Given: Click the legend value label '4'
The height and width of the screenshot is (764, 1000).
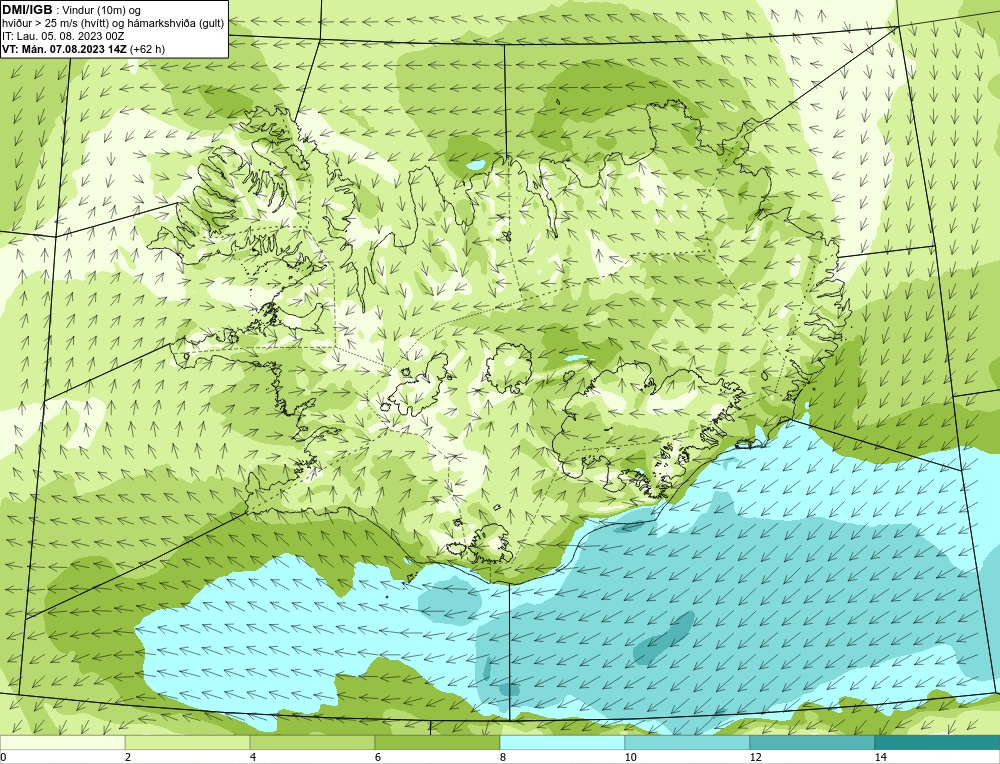Looking at the screenshot, I should (253, 757).
